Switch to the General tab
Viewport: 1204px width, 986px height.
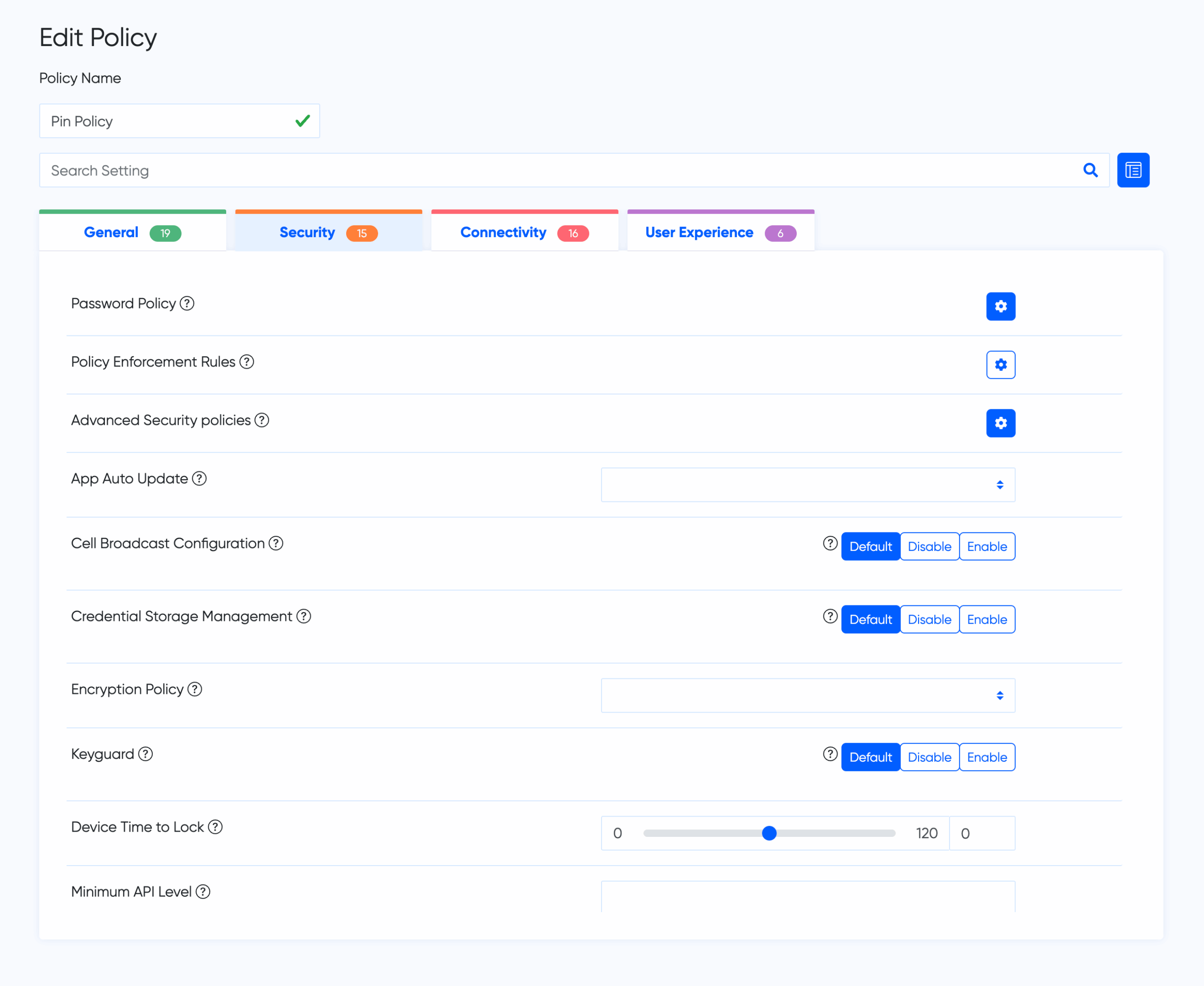[132, 232]
